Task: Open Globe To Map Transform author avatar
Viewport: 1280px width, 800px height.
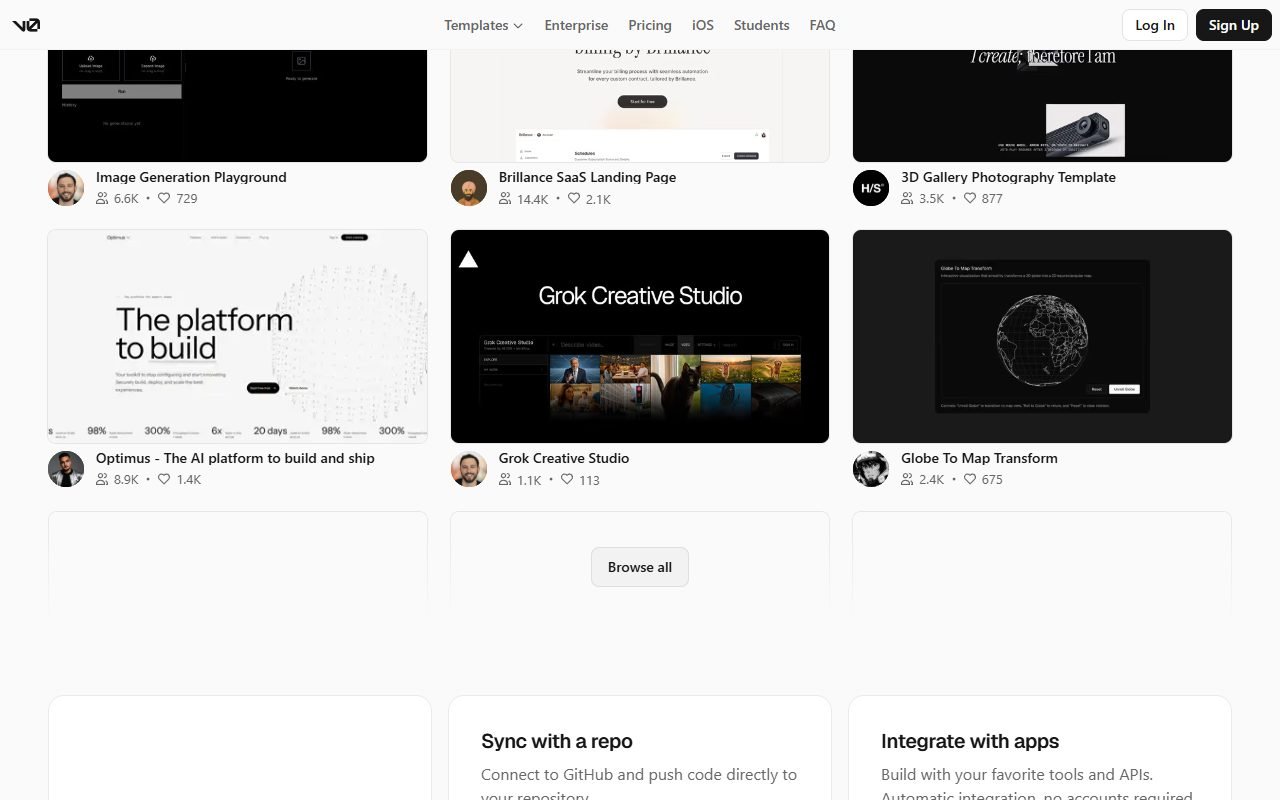Action: tap(871, 469)
